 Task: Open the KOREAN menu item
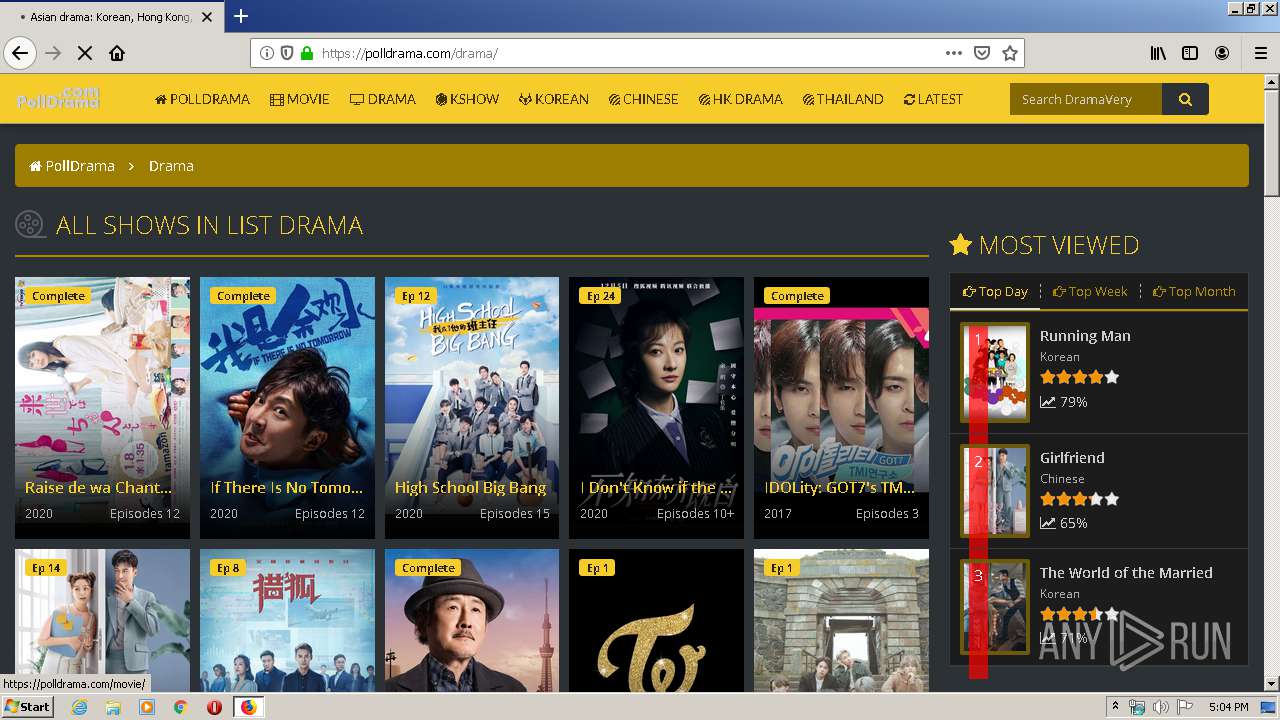[x=554, y=99]
